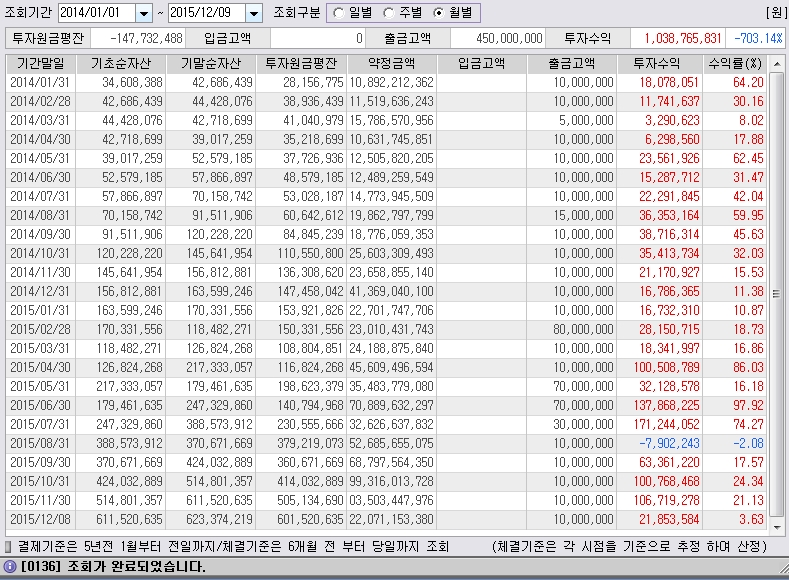789x580 pixels.
Task: Click the 97.92 return rate cell
Action: point(735,405)
